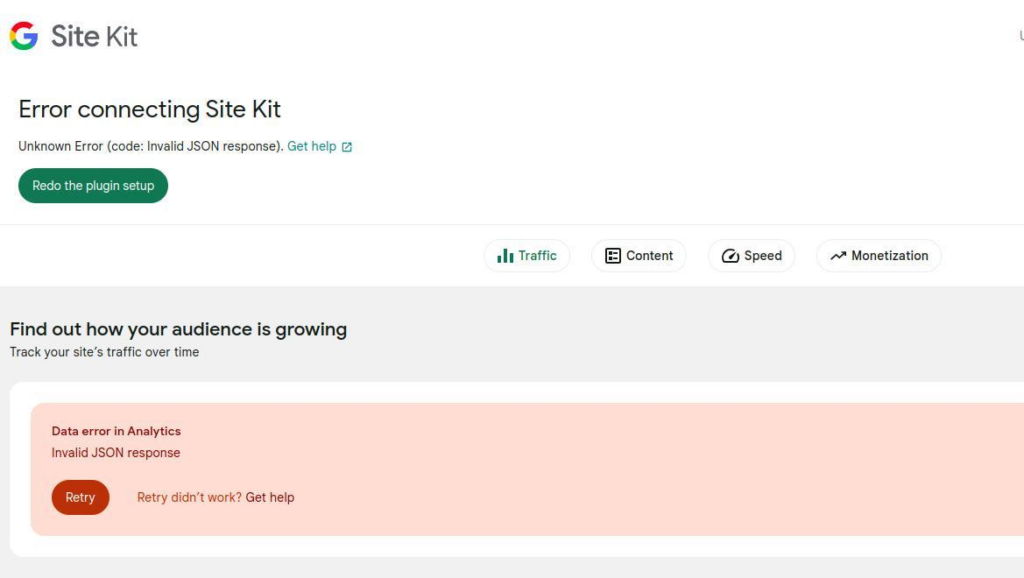
Task: Open the Monetization tab
Action: [x=878, y=255]
